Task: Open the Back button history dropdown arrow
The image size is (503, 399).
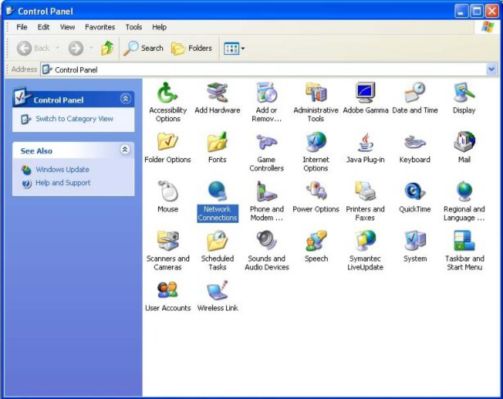Action: point(57,48)
